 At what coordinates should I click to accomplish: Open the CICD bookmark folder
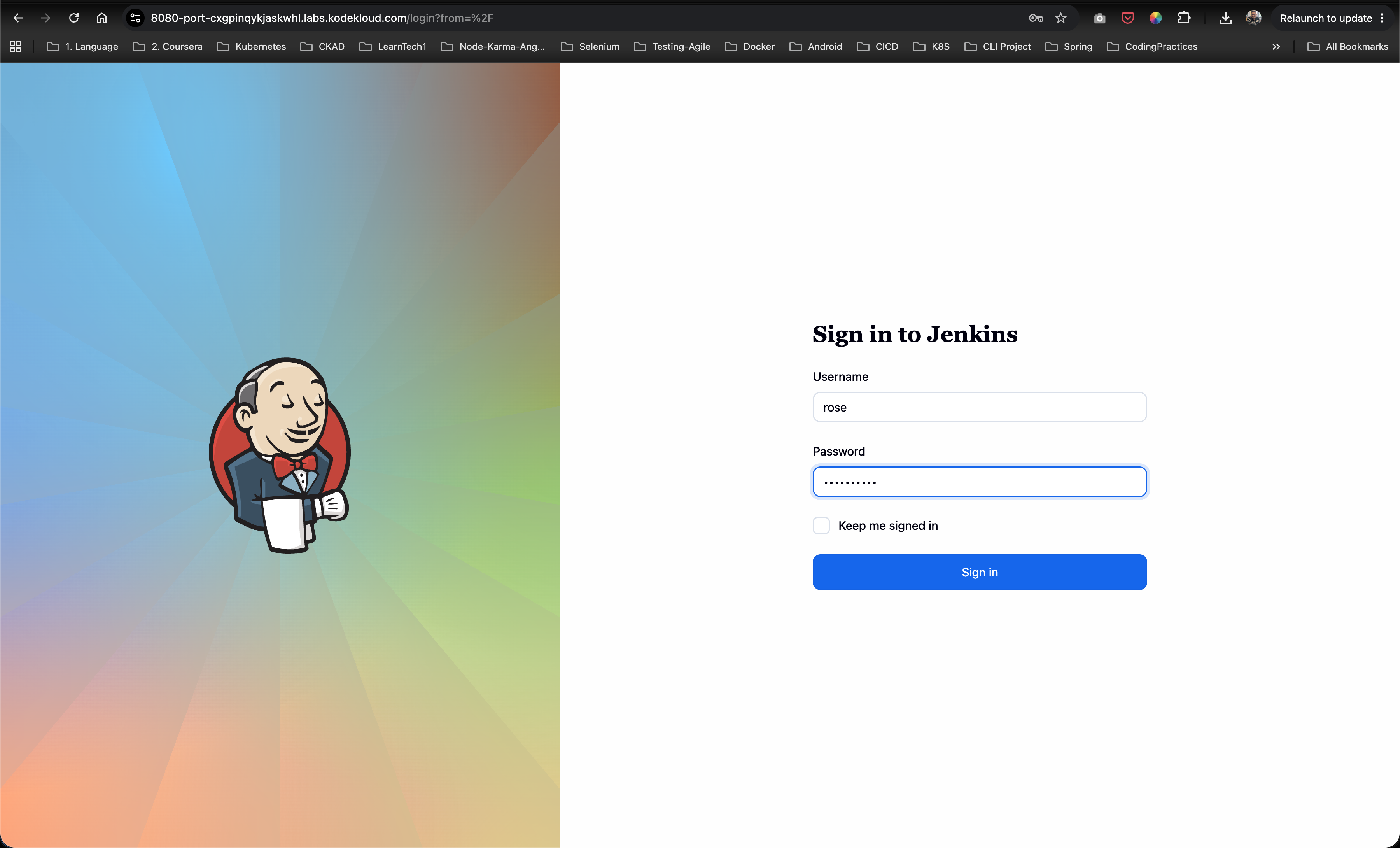point(878,47)
